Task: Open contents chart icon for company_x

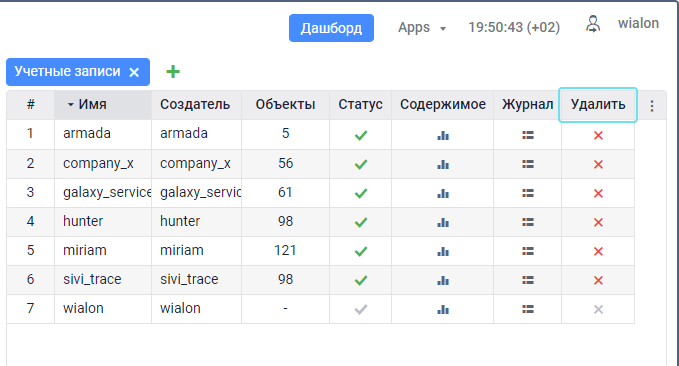Action: pyautogui.click(x=443, y=165)
